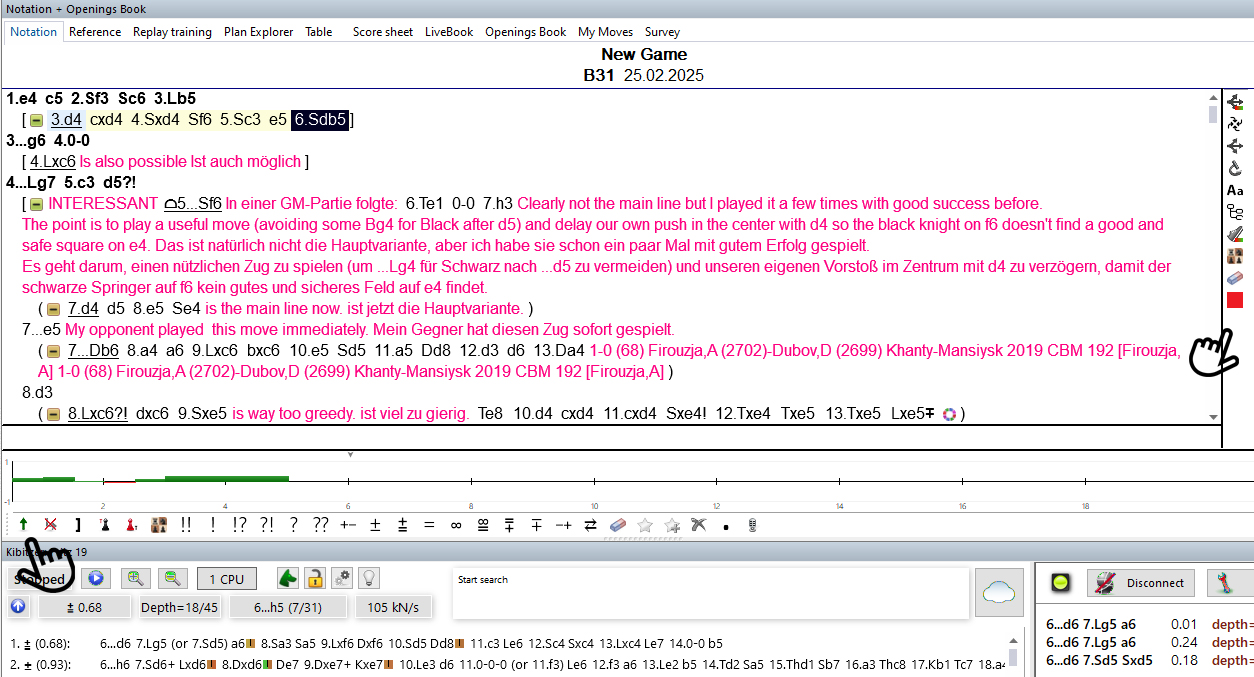
Task: Click the zoom-in magnifier engine icon
Action: (134, 578)
